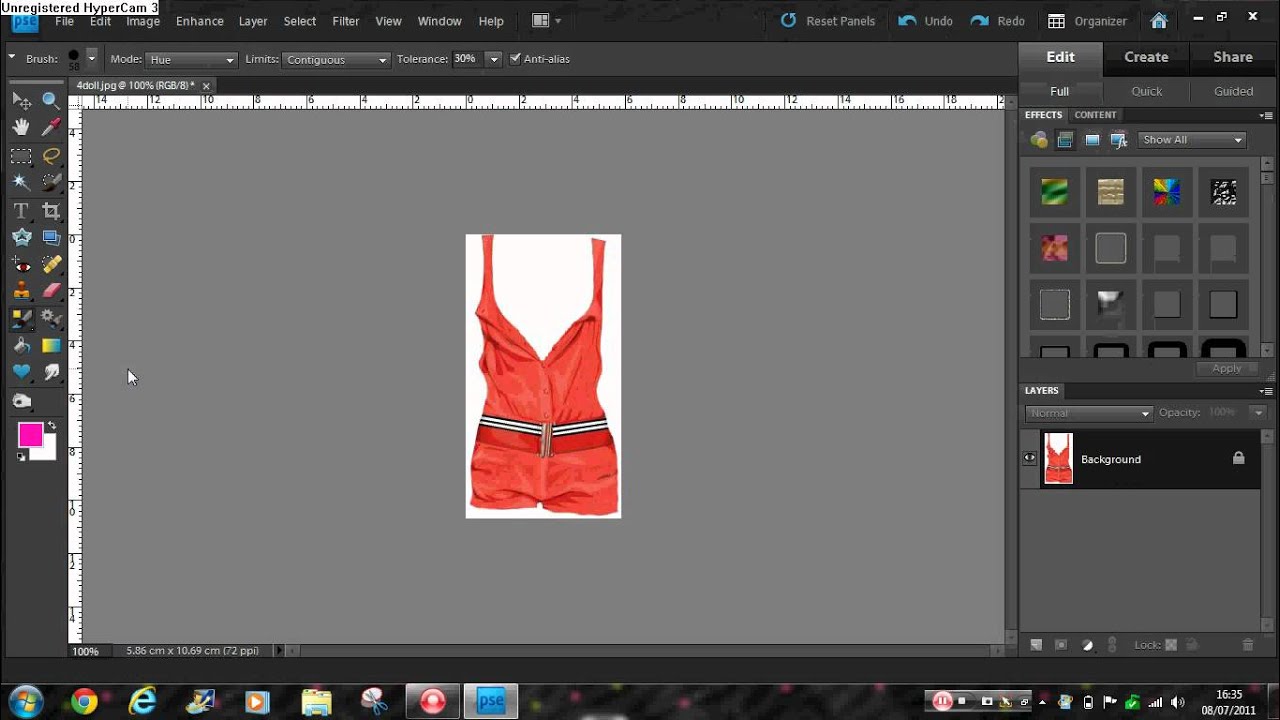The height and width of the screenshot is (720, 1280).
Task: Hide the Background layer eye icon
Action: pyautogui.click(x=1029, y=459)
